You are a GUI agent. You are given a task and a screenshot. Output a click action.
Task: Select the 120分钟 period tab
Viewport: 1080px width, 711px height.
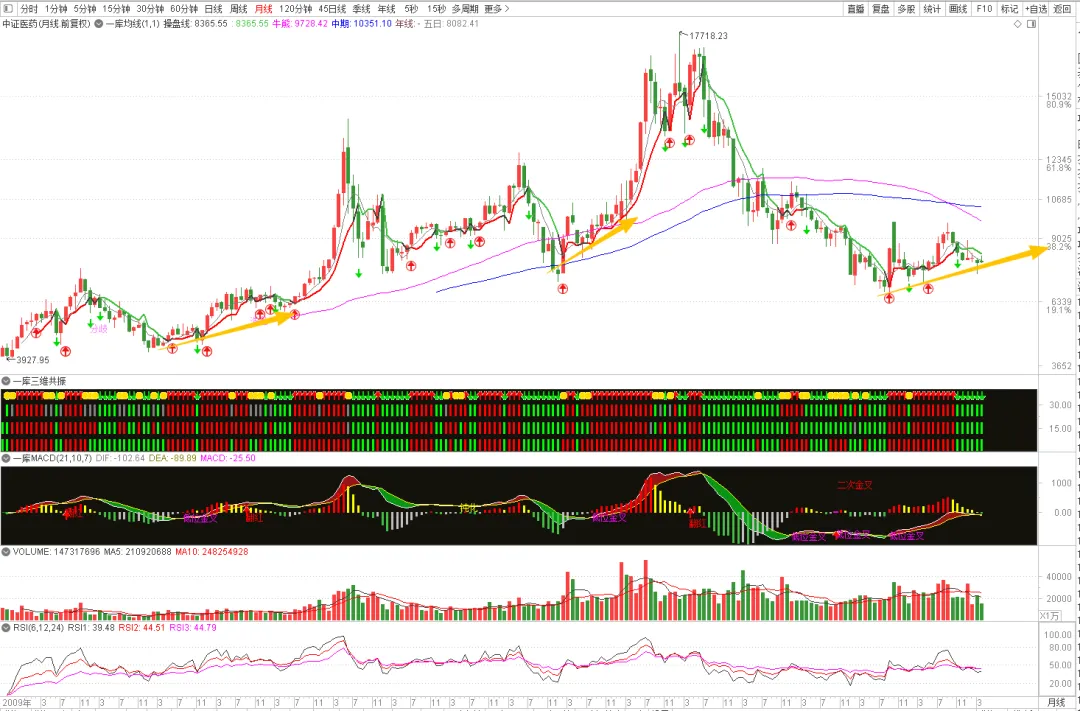[x=295, y=9]
